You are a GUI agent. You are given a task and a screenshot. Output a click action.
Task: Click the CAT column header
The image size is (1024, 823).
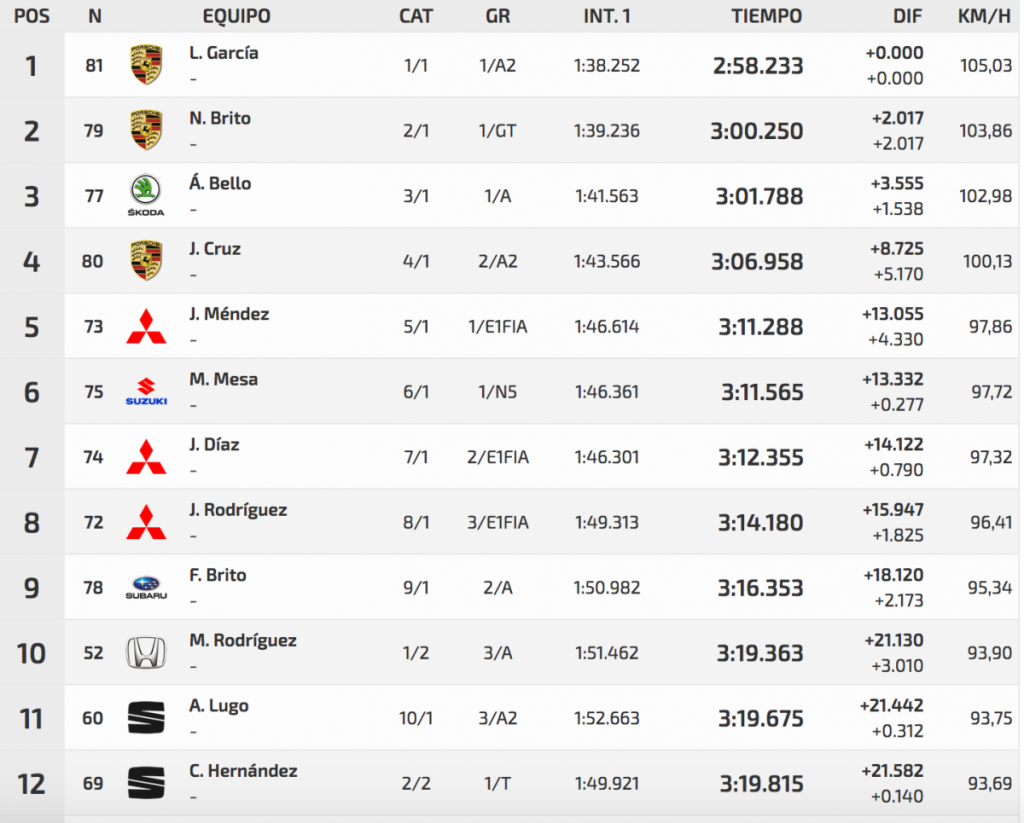[x=416, y=16]
